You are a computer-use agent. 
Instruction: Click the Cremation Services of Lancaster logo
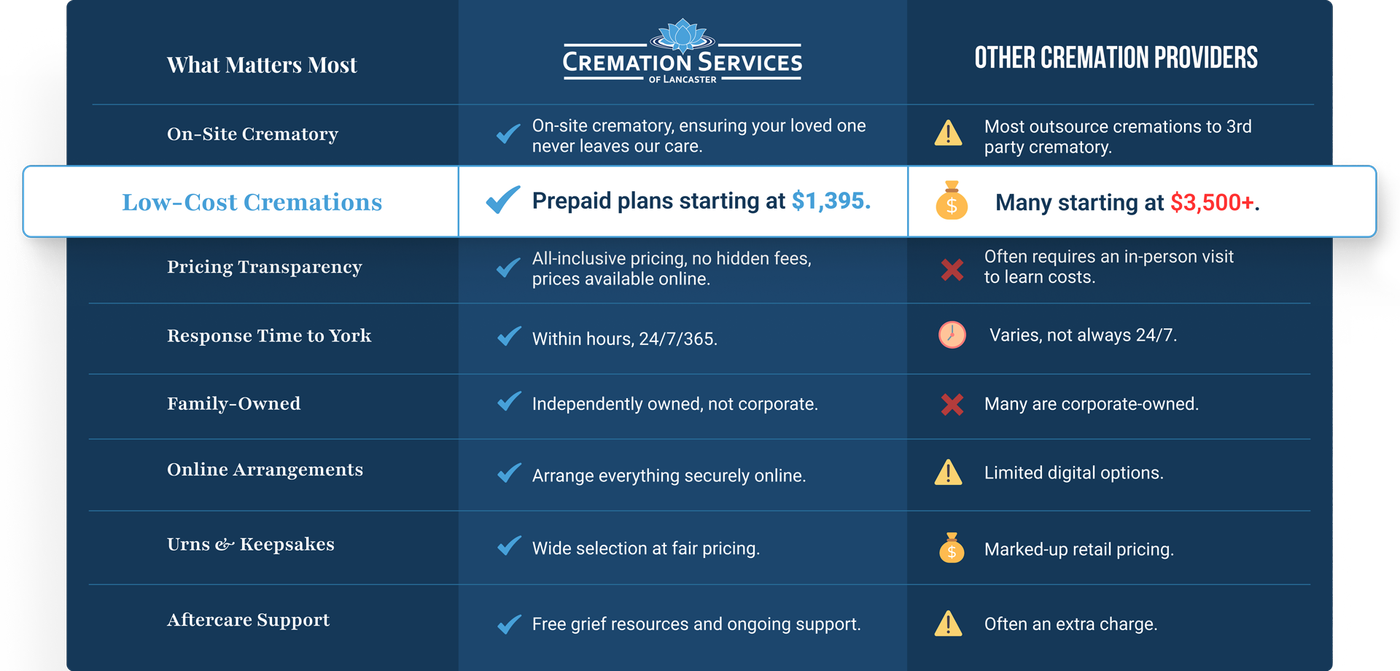click(x=682, y=54)
